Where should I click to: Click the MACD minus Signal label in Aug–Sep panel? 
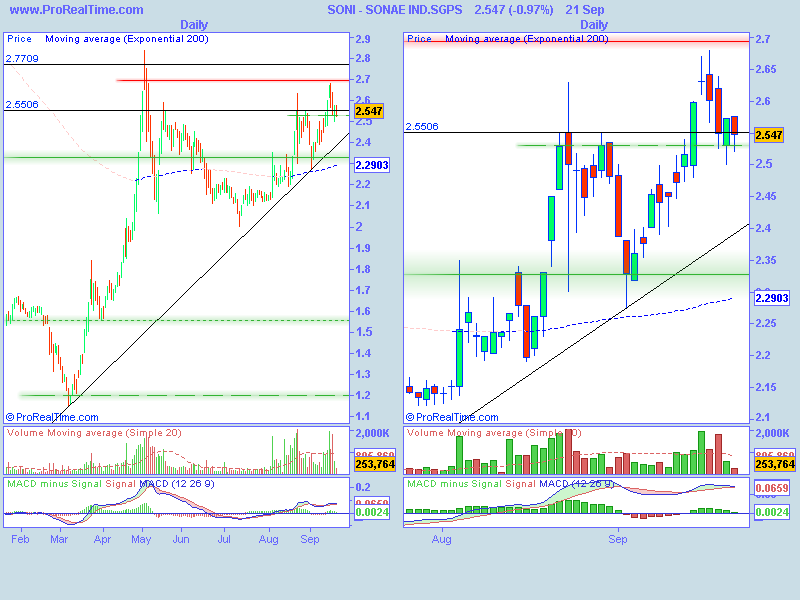click(455, 484)
